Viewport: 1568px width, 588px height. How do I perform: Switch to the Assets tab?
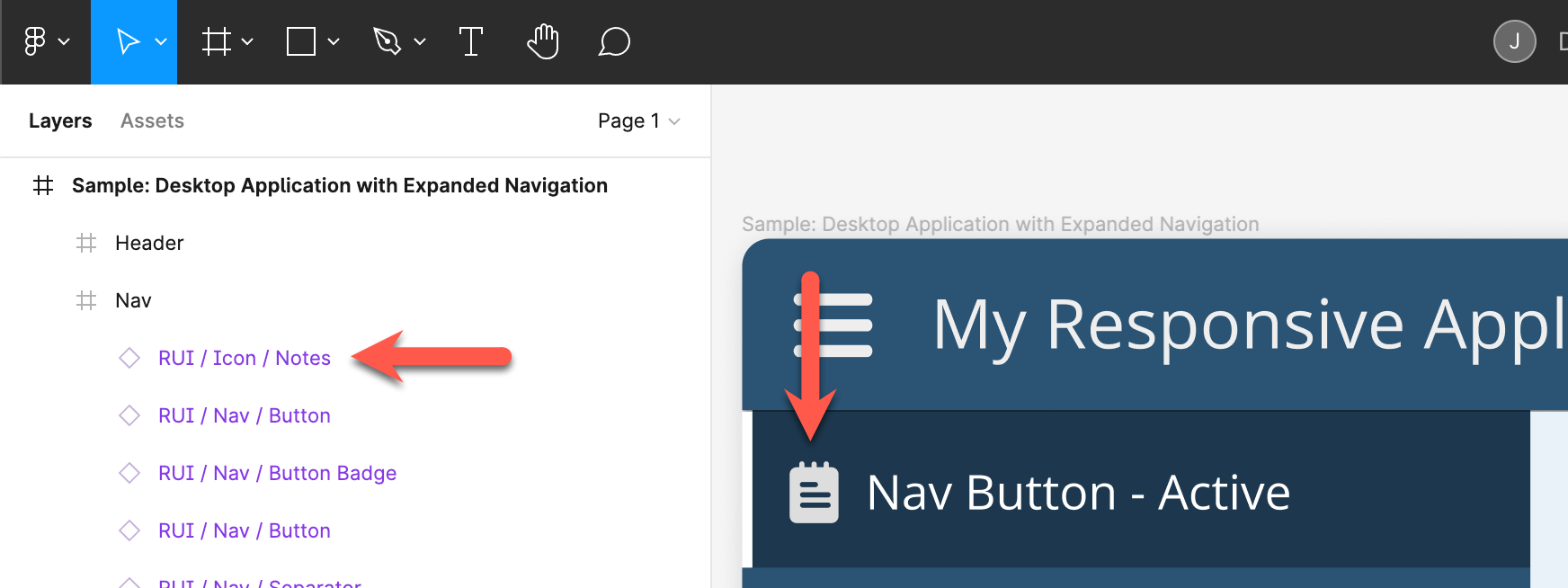(x=152, y=120)
